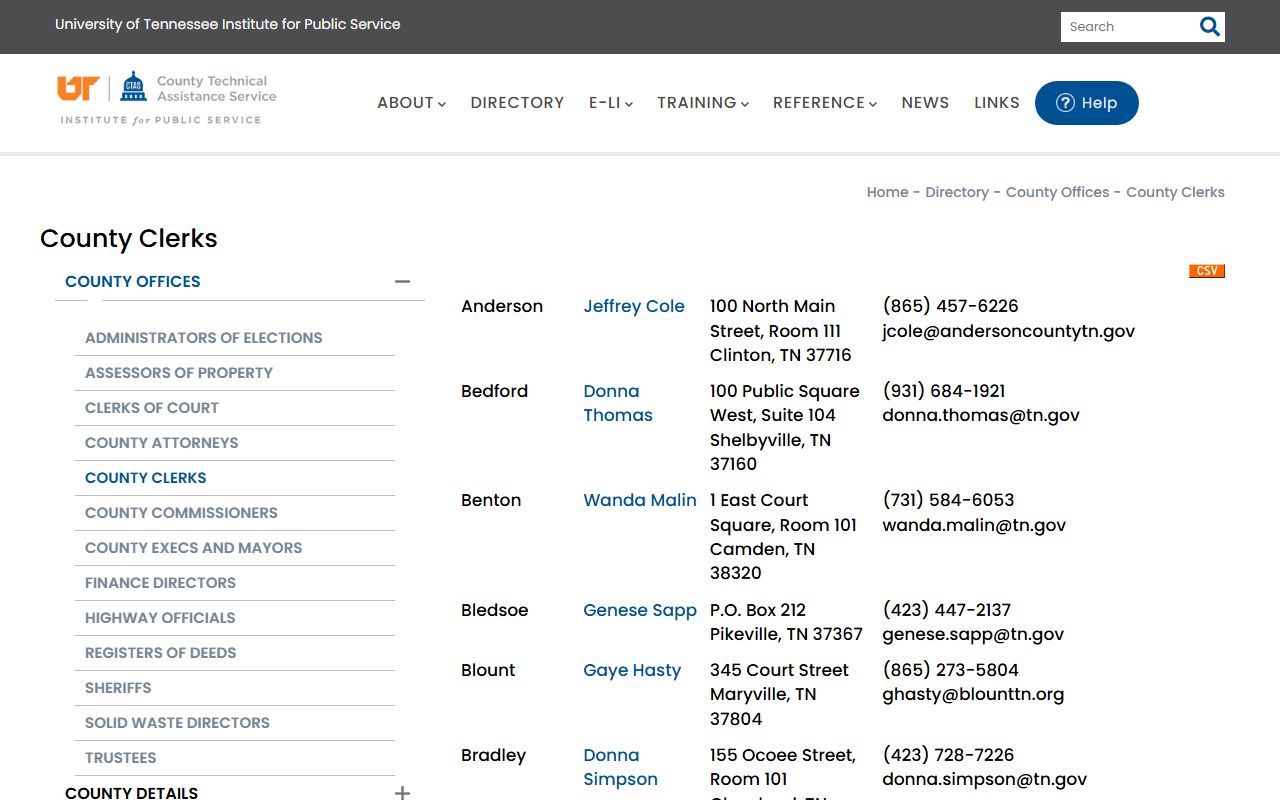Open County Commissioners sidebar item
1280x800 pixels.
(x=181, y=513)
